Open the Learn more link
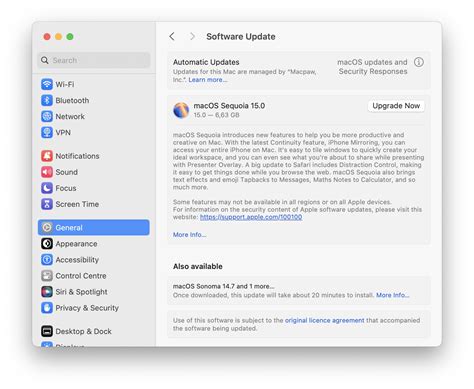 [208, 80]
